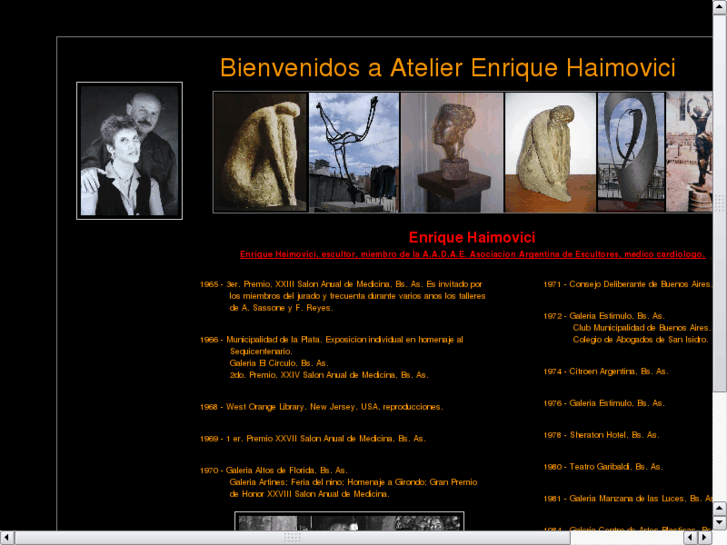
Task: Click the 2do. Premio XXIV Salon line
Action: (329, 375)
